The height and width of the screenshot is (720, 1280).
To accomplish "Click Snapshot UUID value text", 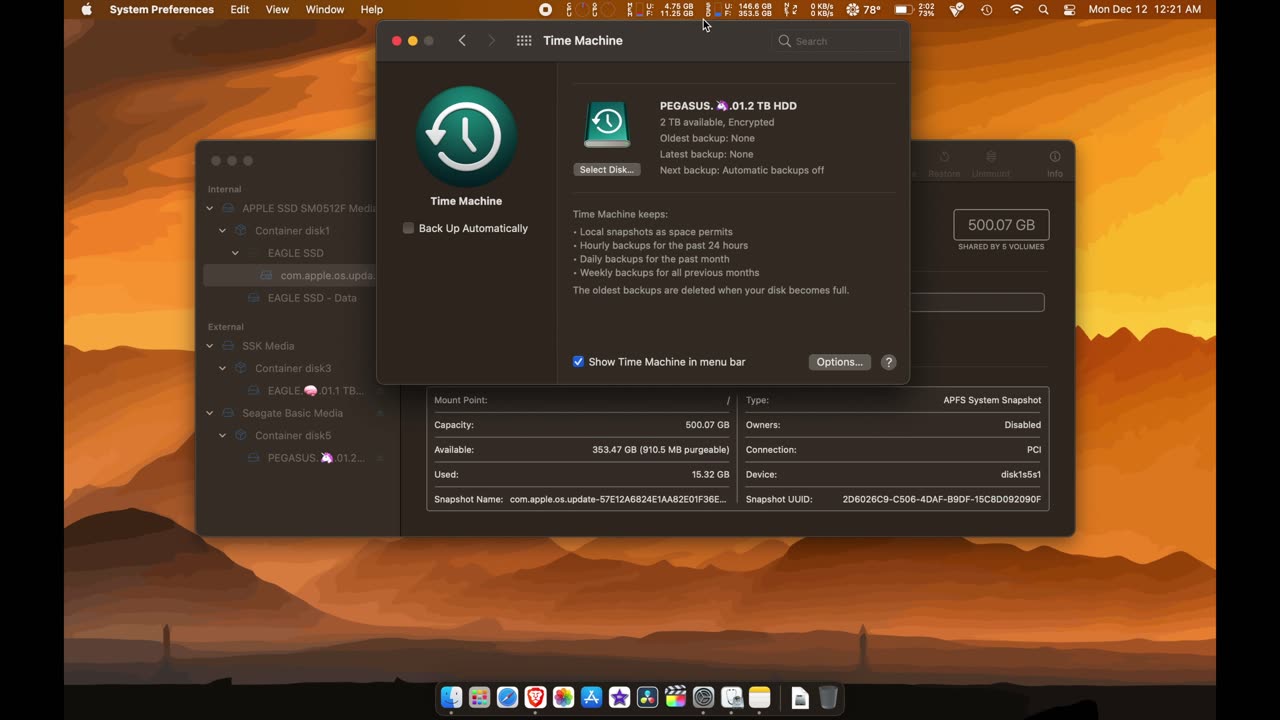I will (942, 499).
